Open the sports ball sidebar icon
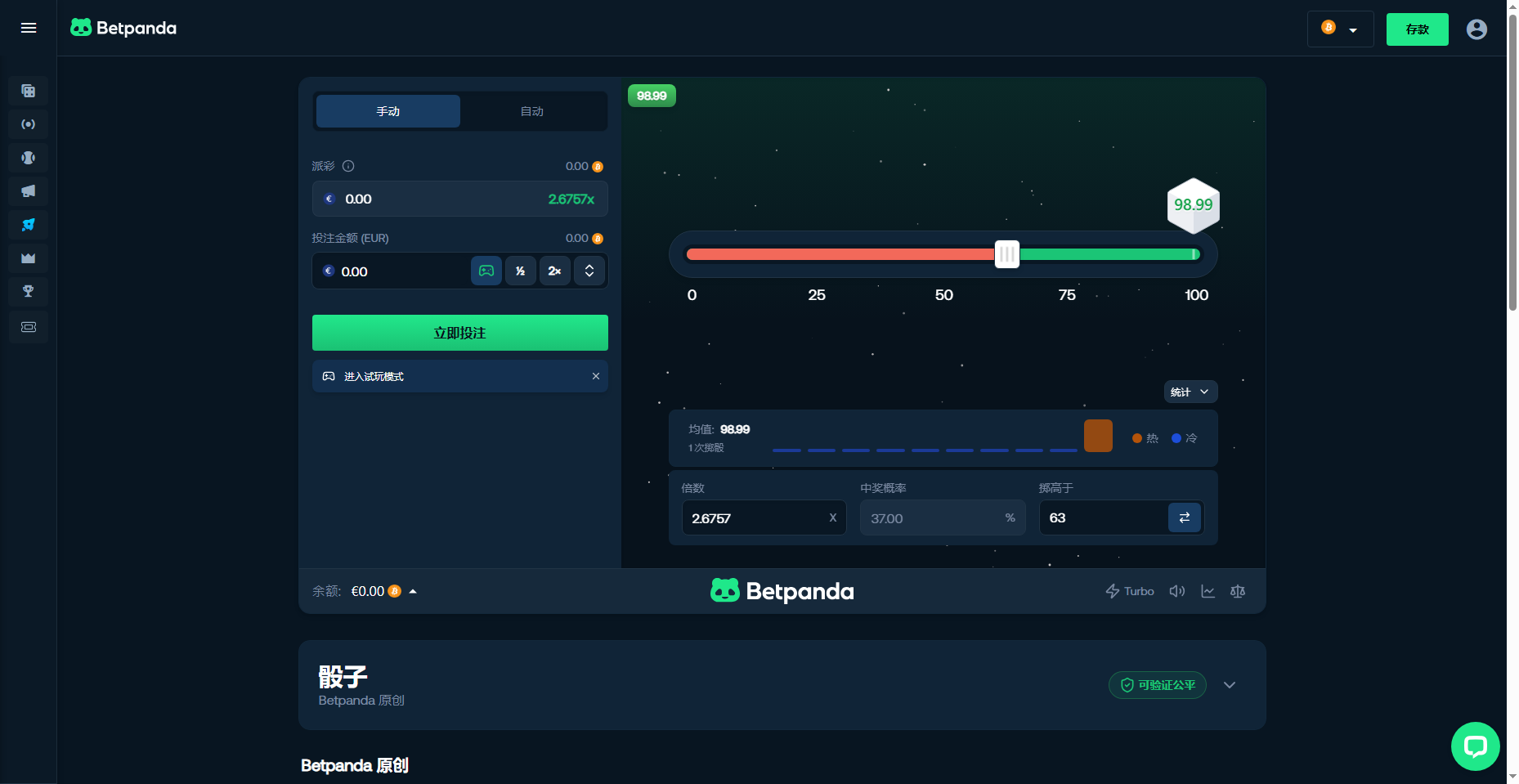This screenshot has height=784, width=1519. click(x=29, y=158)
